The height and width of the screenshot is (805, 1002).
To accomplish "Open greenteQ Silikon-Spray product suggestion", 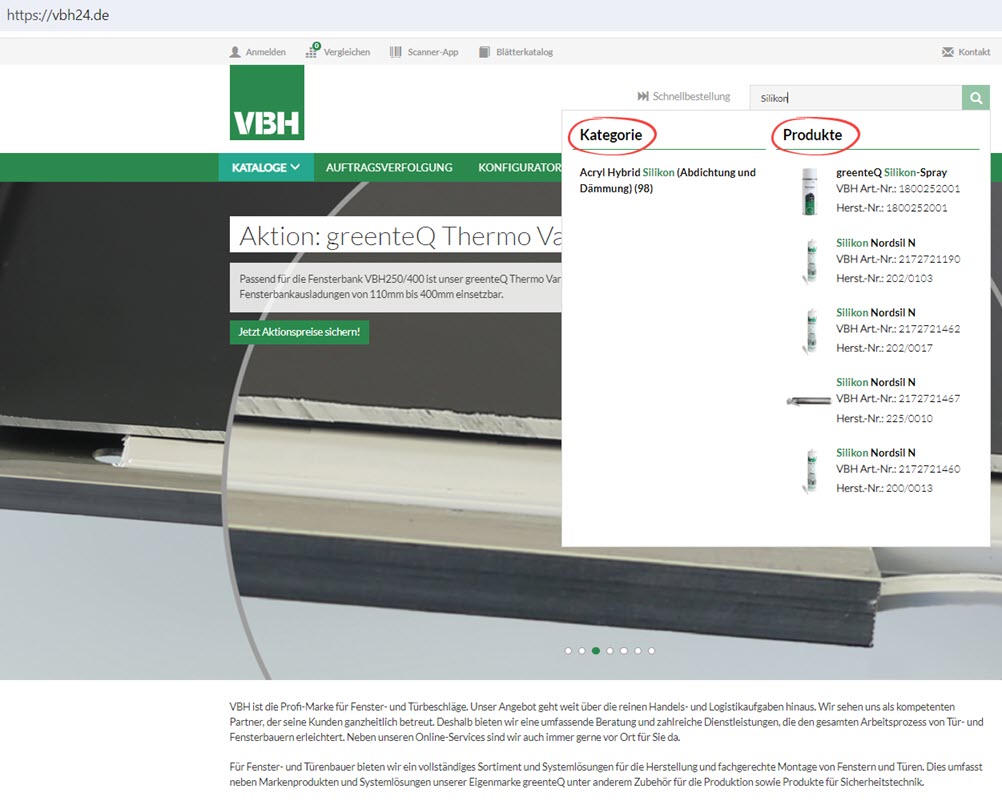I will point(891,172).
